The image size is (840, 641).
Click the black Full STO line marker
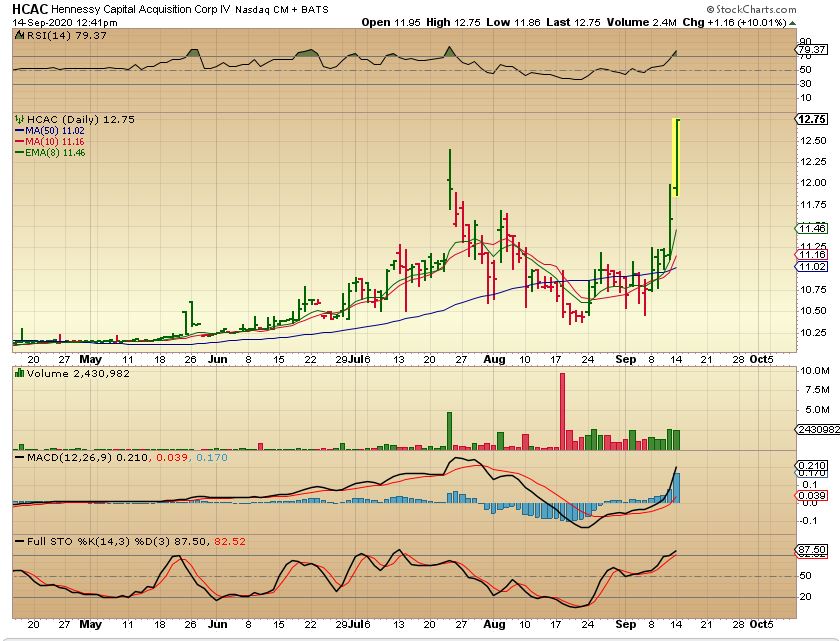tap(19, 542)
